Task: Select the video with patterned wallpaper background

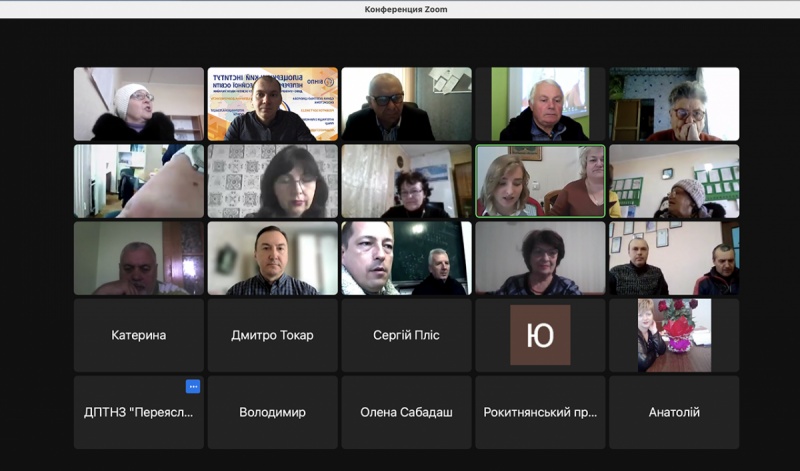Action: point(272,181)
